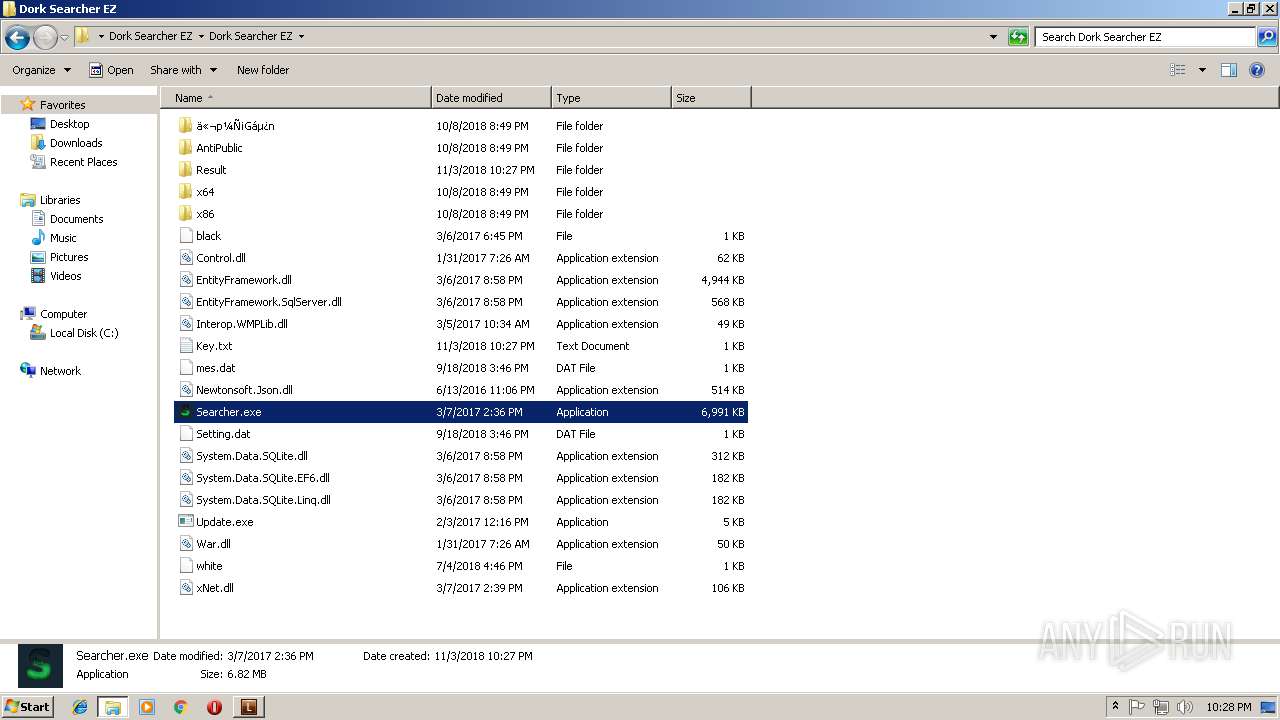The width and height of the screenshot is (1280, 720).
Task: Click the search magnifier icon
Action: point(1267,37)
